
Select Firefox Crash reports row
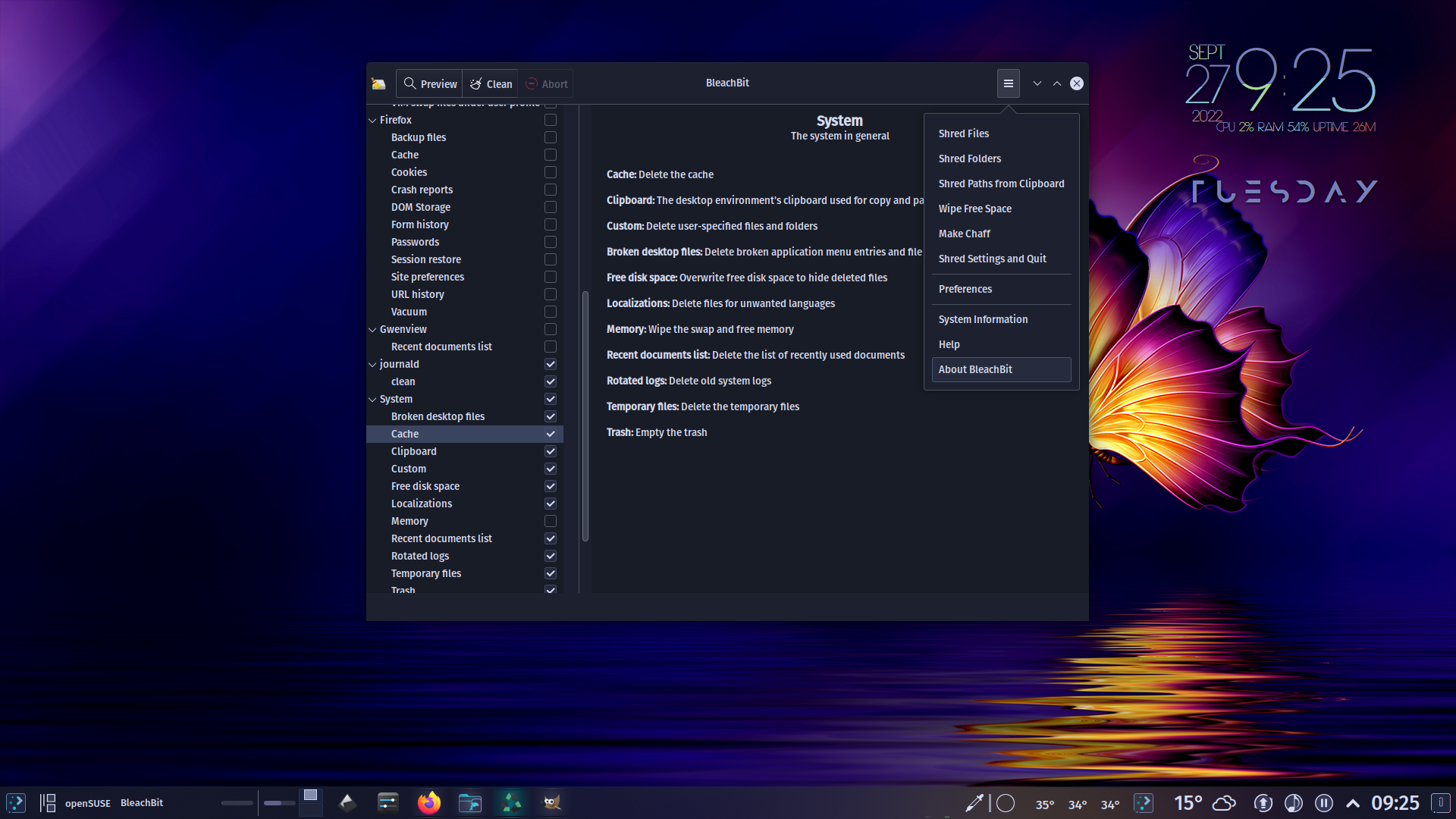pos(465,190)
